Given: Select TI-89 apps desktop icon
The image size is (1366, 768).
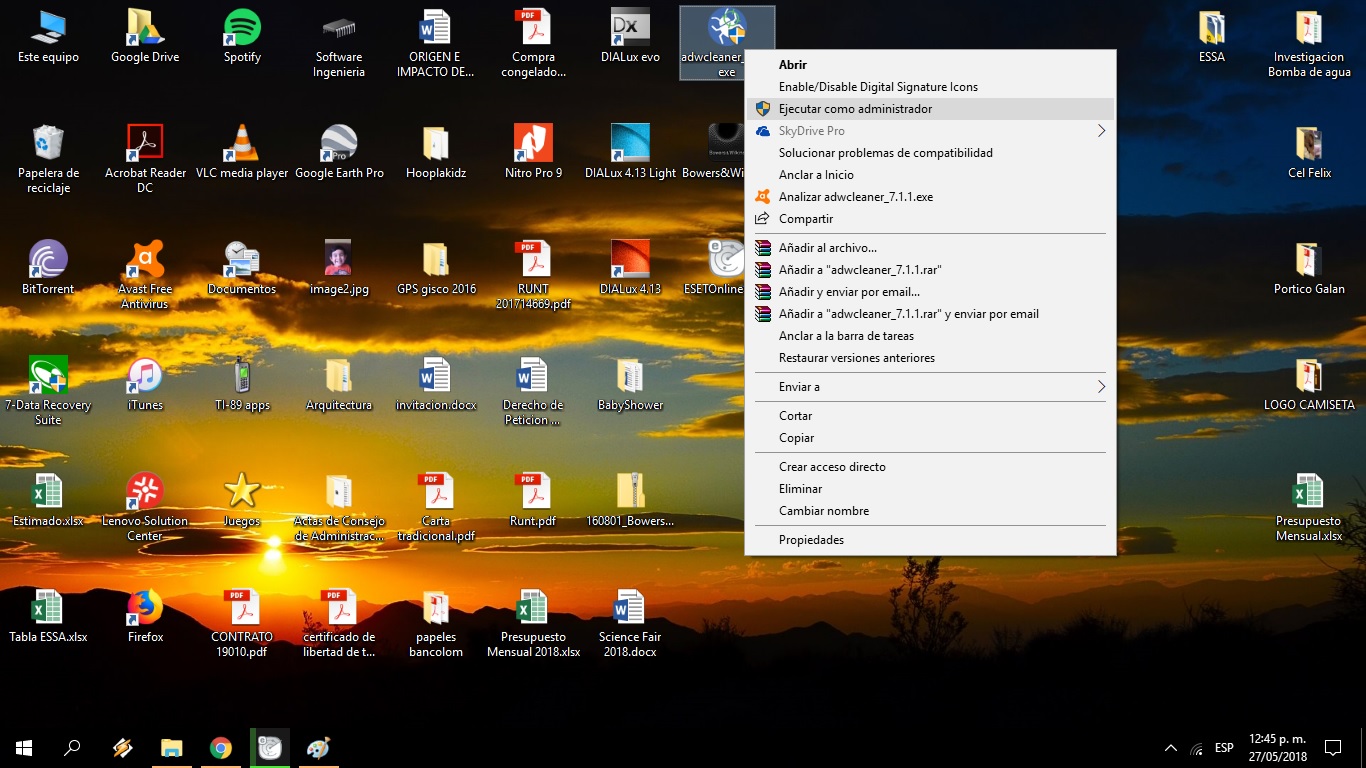Looking at the screenshot, I should click(x=242, y=384).
